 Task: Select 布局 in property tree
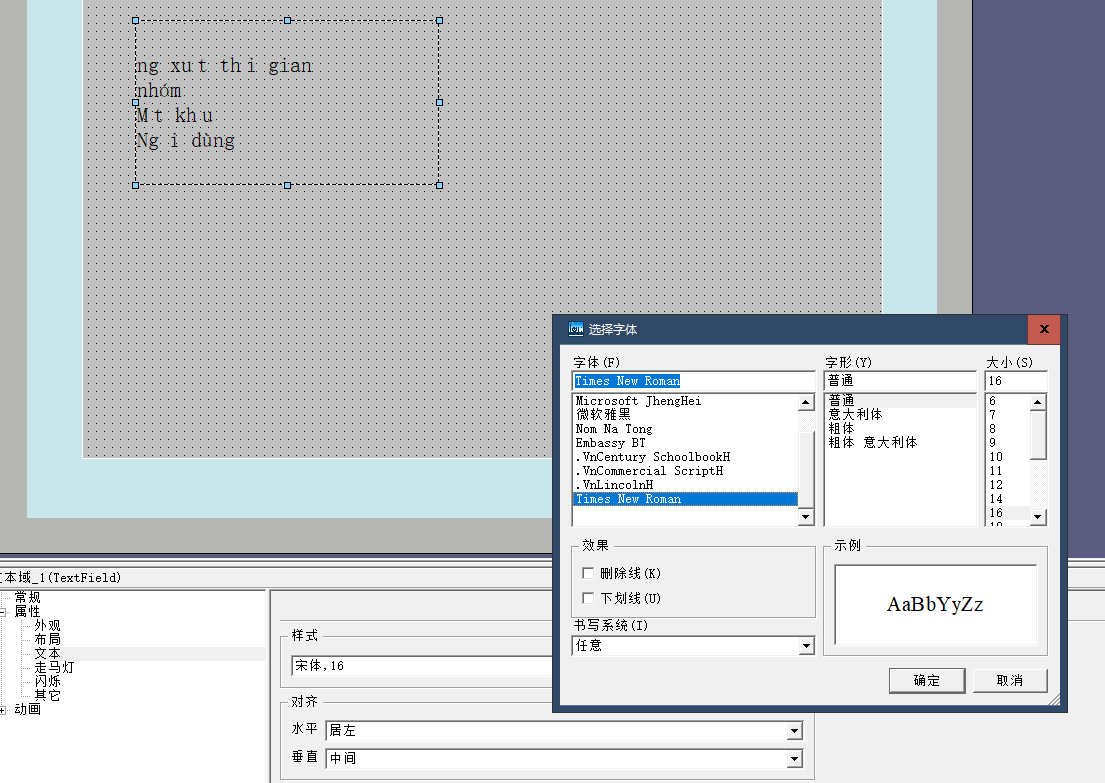coord(47,639)
